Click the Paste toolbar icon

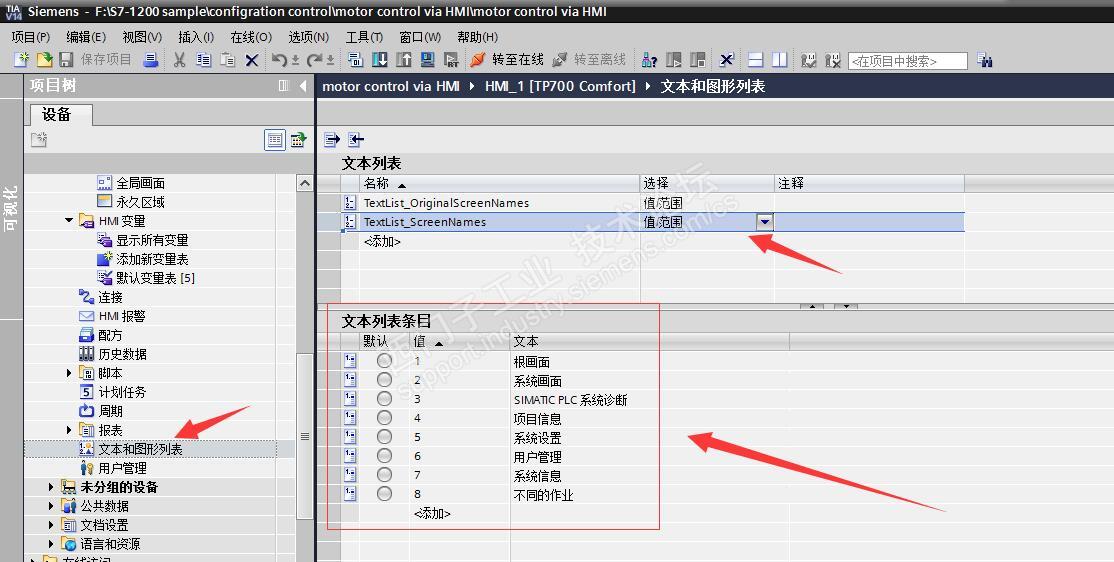pos(227,60)
